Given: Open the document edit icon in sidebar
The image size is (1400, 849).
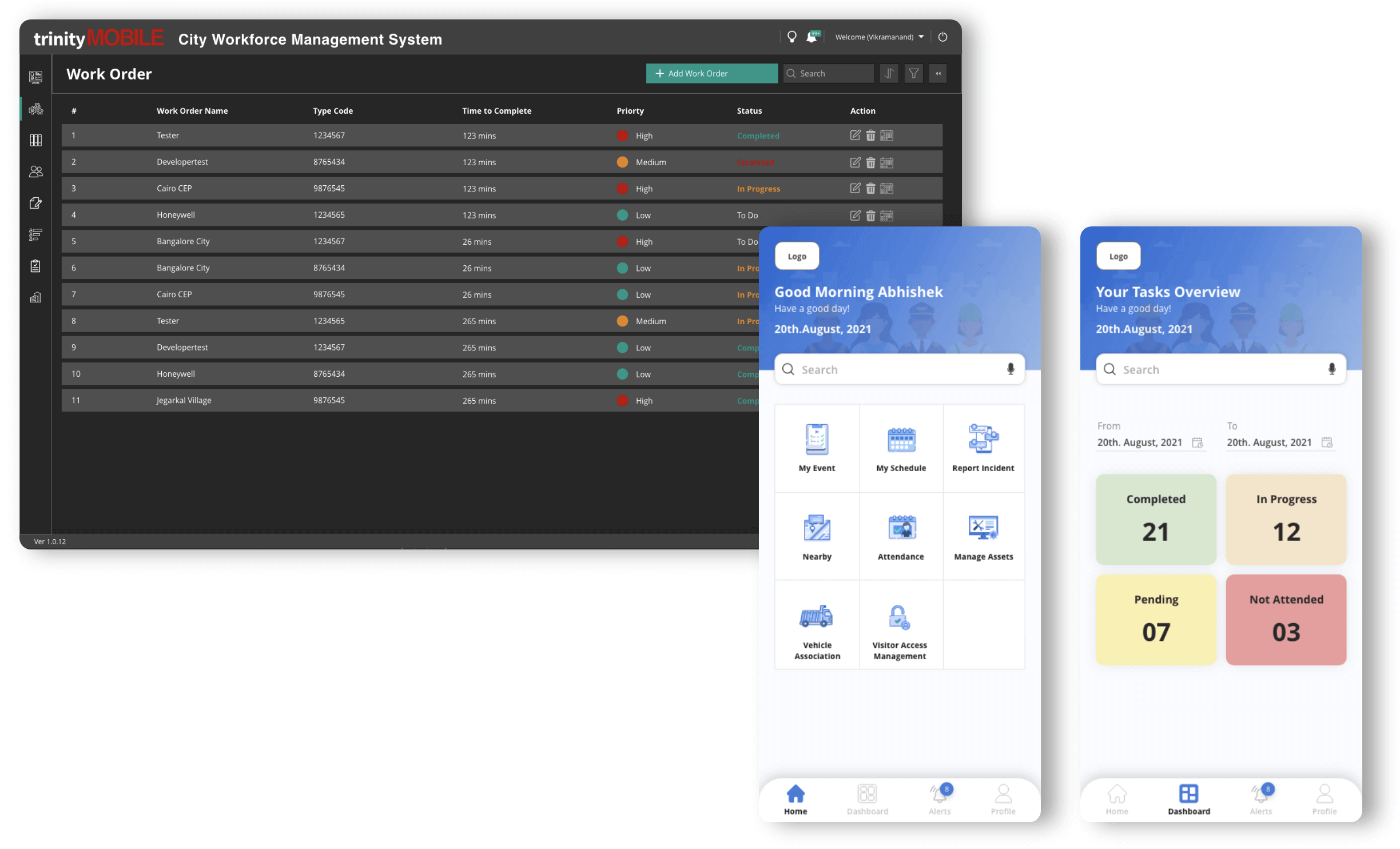Looking at the screenshot, I should click(35, 203).
